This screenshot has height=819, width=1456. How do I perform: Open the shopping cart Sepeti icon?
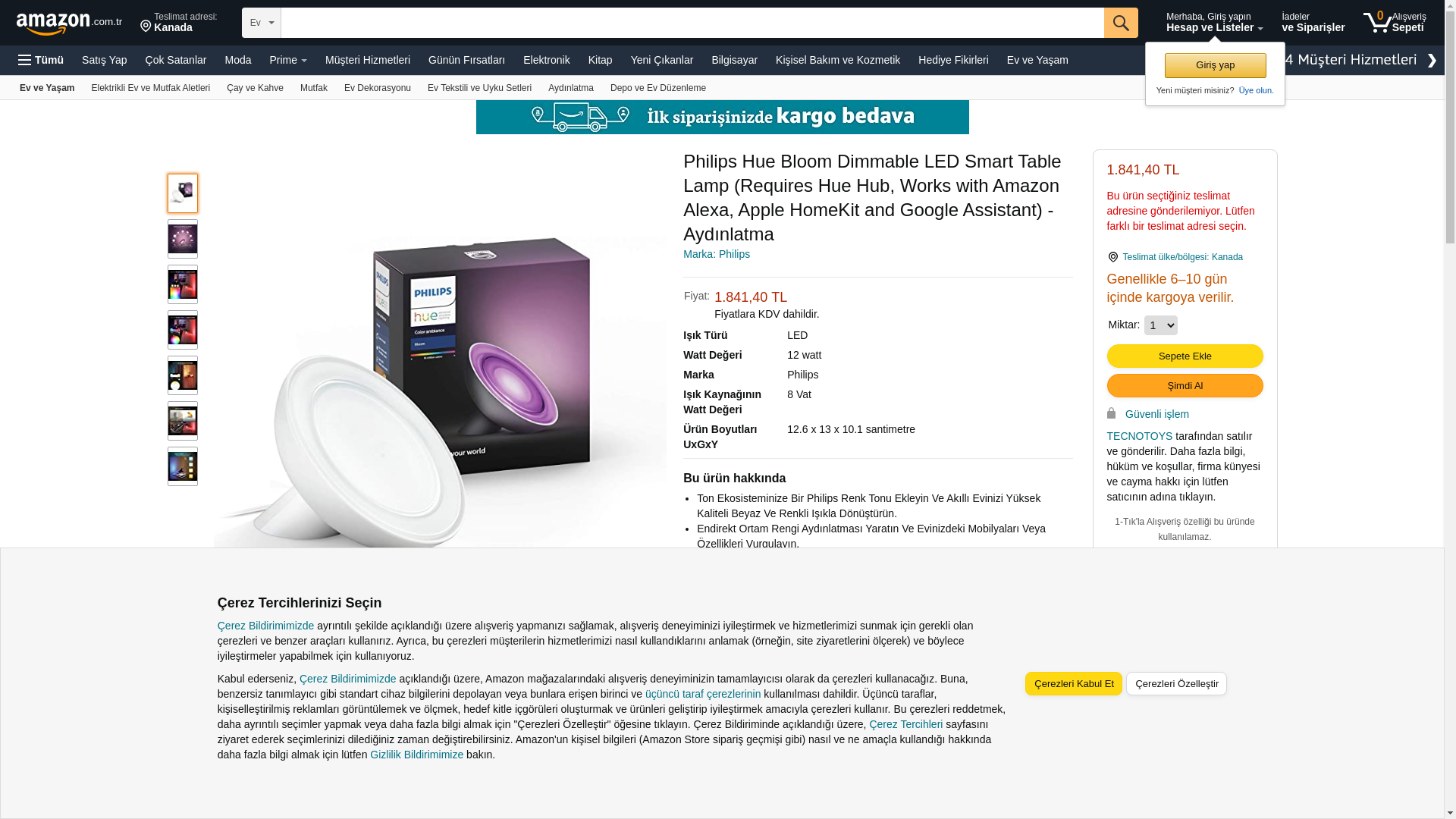[1394, 22]
